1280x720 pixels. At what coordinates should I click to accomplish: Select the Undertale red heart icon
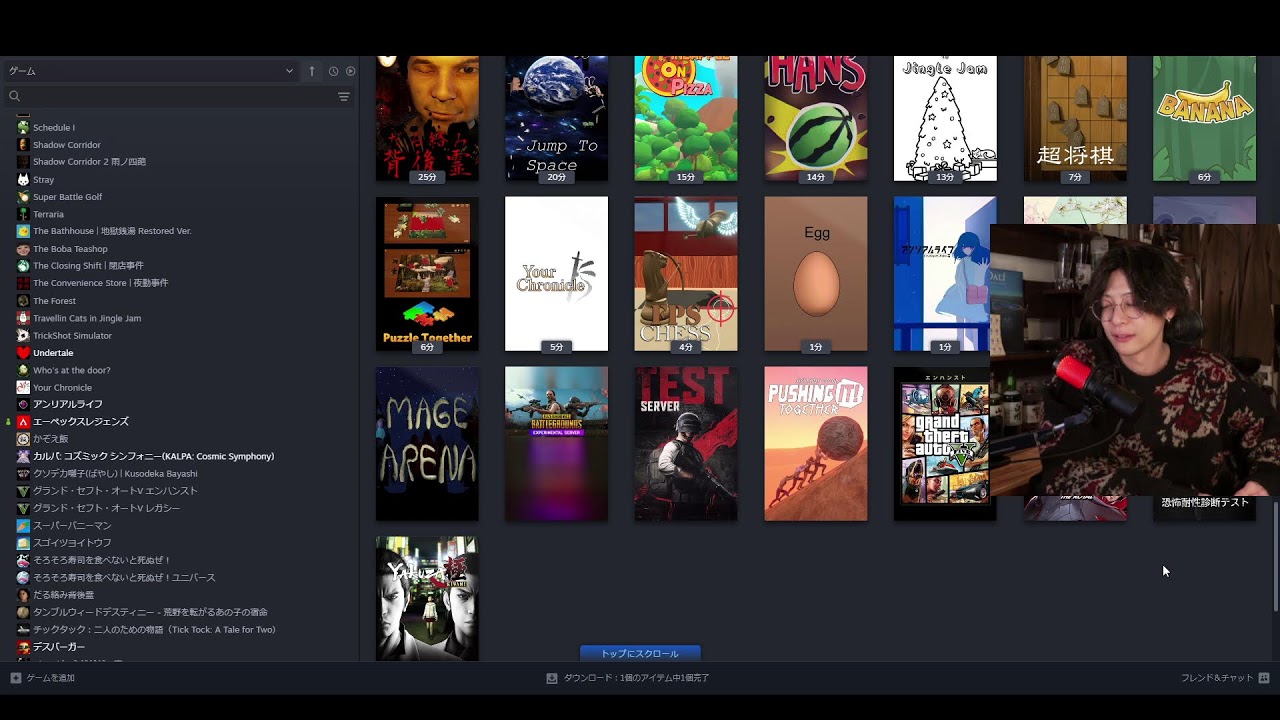23,353
